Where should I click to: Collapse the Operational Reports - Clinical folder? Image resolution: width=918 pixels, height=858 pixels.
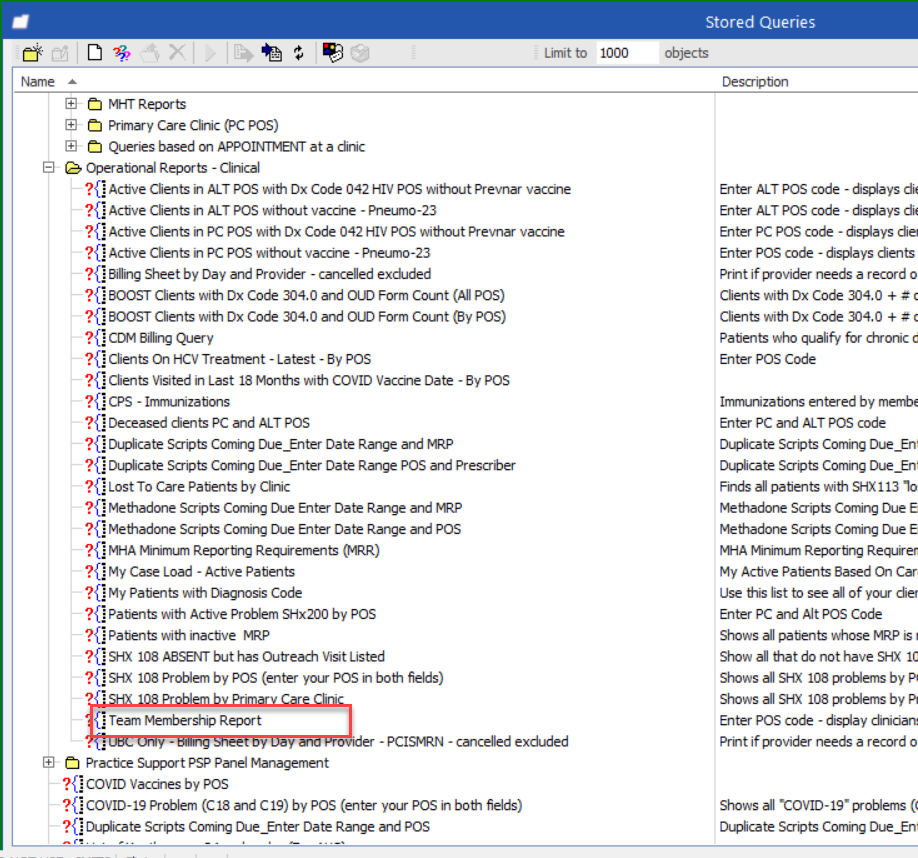point(49,167)
